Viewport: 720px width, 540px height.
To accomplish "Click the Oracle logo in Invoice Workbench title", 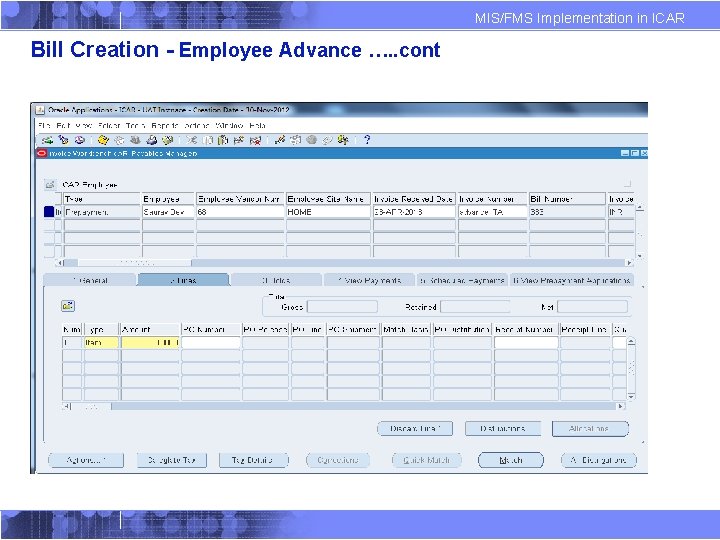I will pyautogui.click(x=42, y=153).
